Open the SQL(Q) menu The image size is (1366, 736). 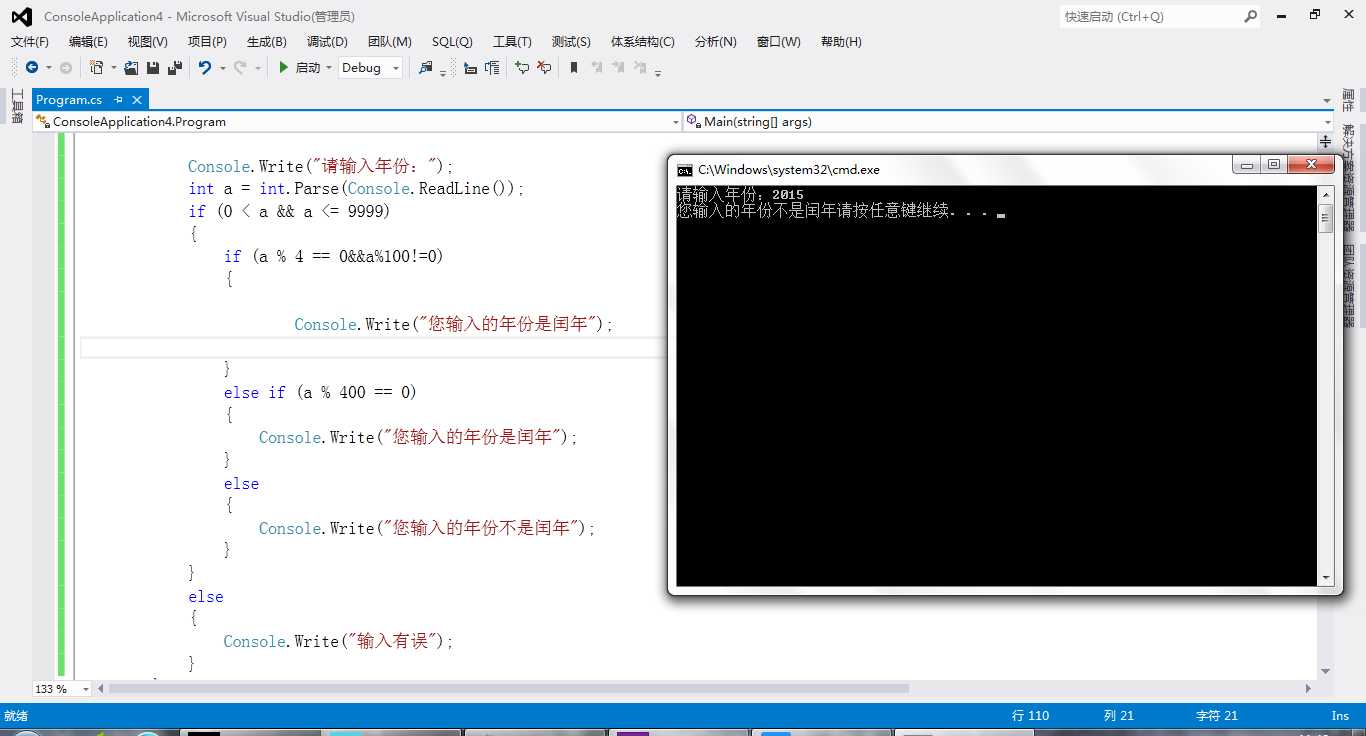click(452, 42)
